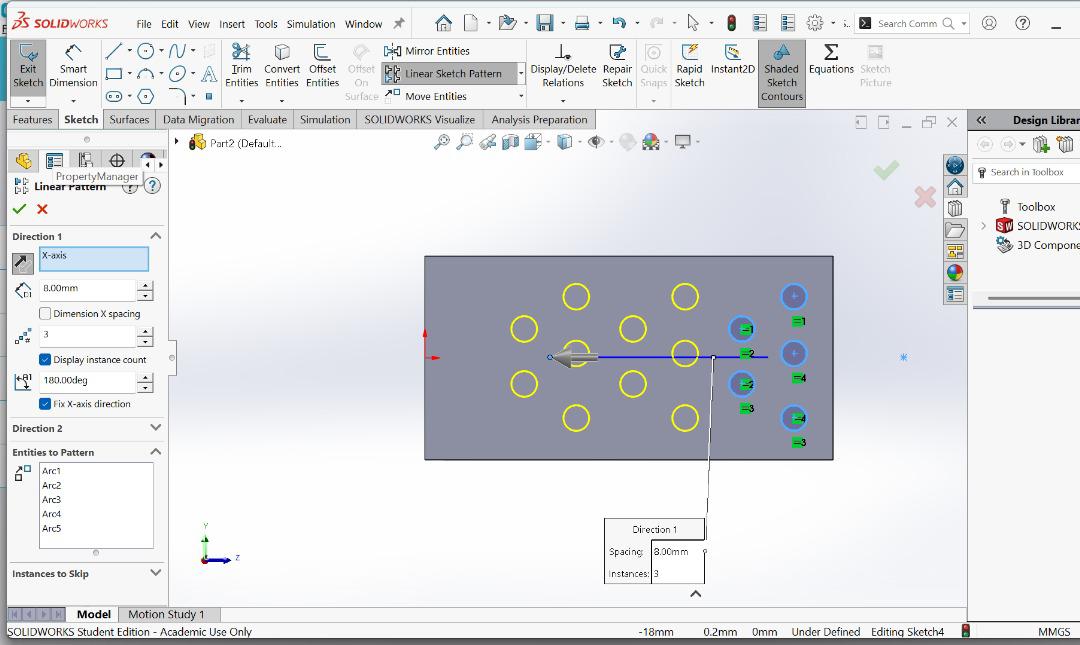The height and width of the screenshot is (645, 1080).
Task: Click the 8.00mm spacing field in PropertyManager
Action: pos(87,289)
